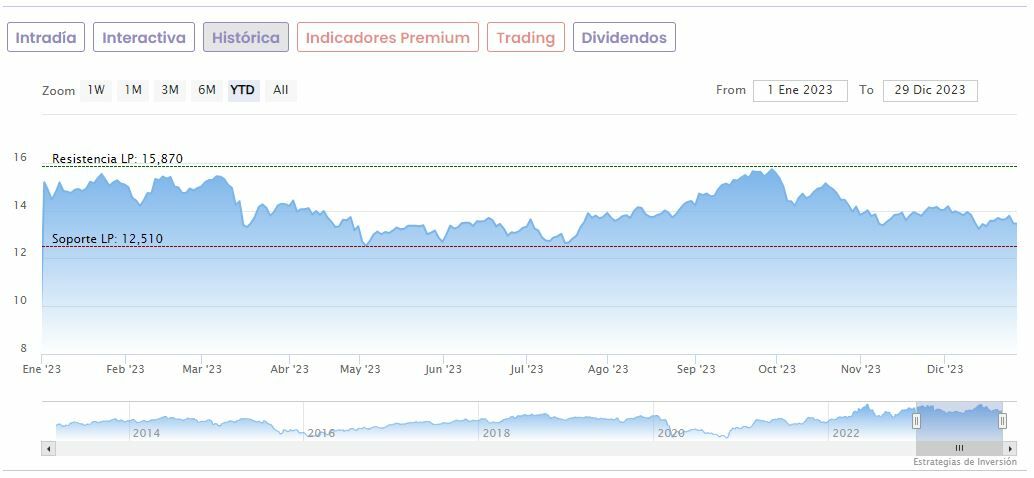The image size is (1034, 478).
Task: Click the navigator right range handle
Action: [x=1002, y=422]
